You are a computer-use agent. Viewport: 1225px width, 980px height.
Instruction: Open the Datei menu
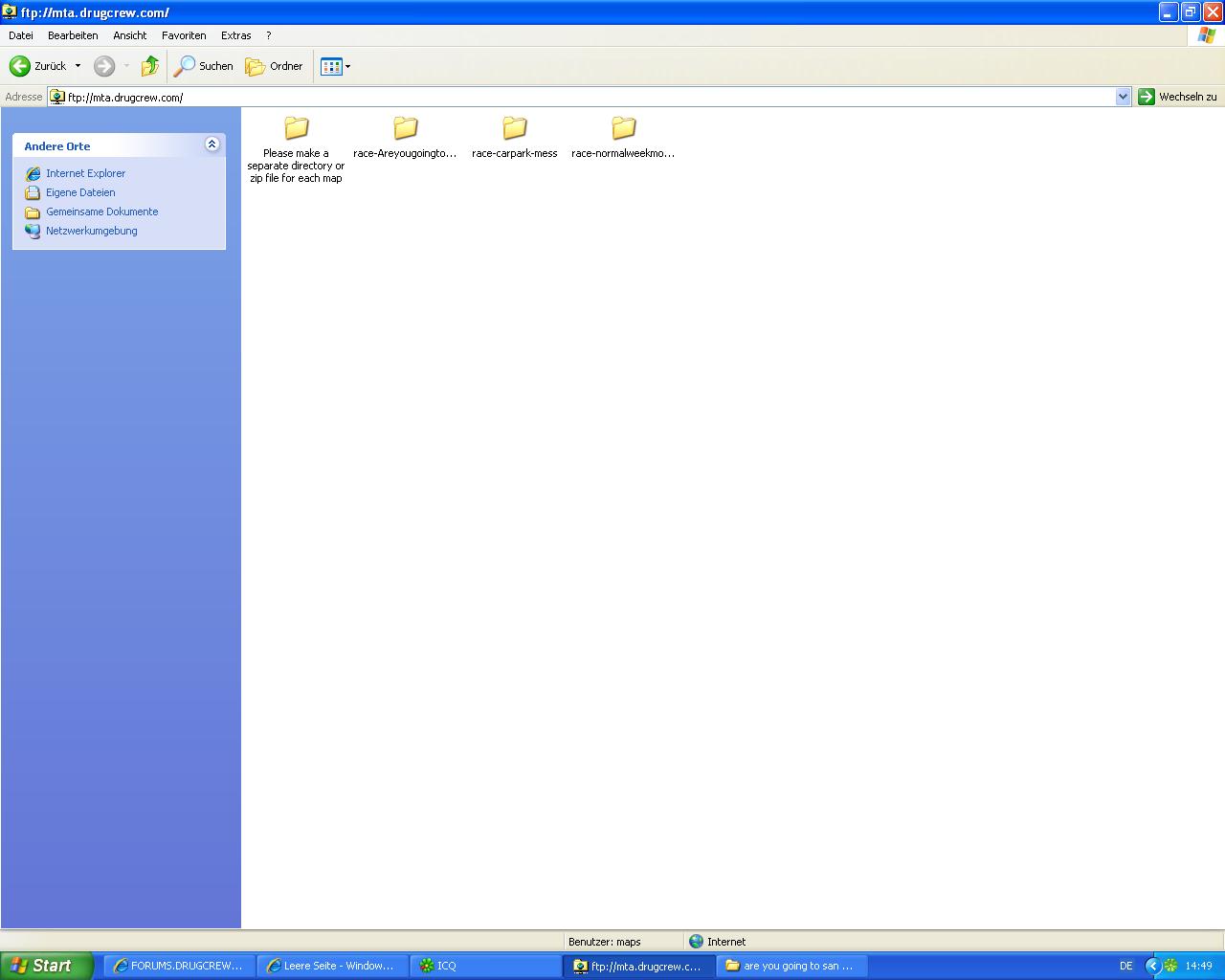pos(21,35)
